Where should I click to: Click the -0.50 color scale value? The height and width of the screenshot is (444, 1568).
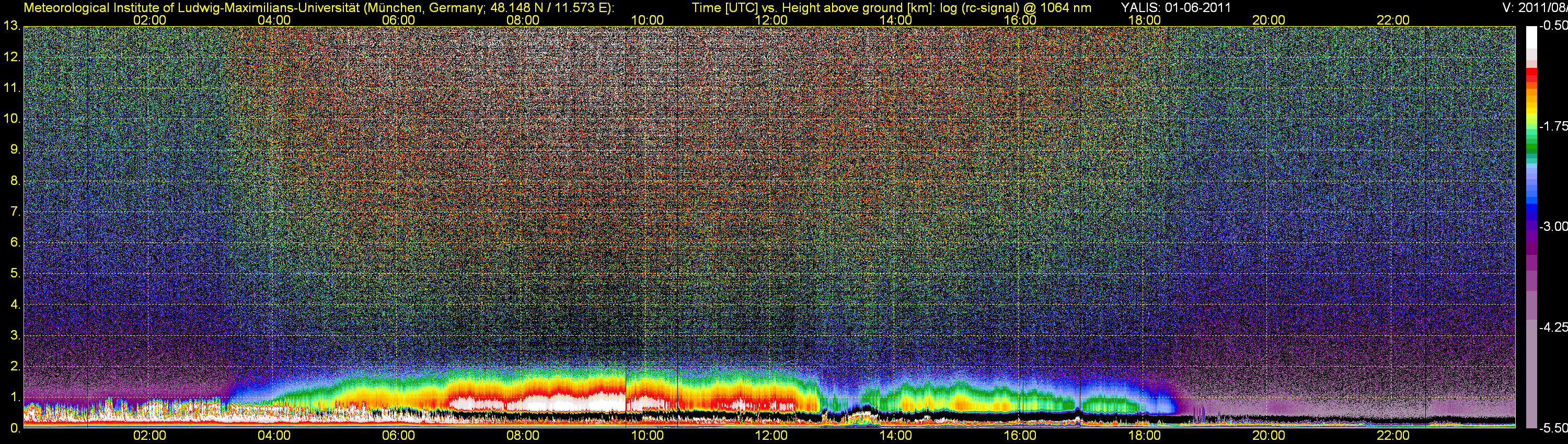point(1553,26)
